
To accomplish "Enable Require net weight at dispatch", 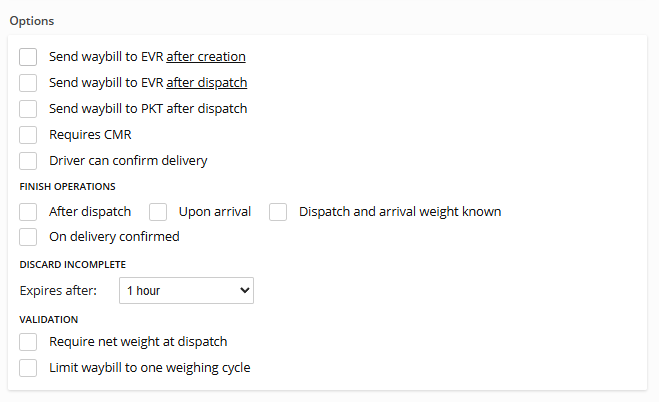I will click(x=28, y=342).
